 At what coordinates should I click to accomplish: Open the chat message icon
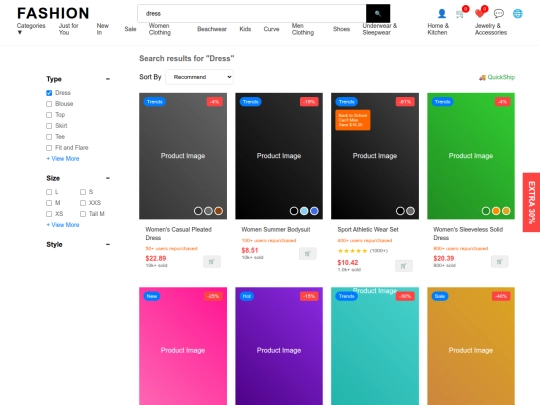click(499, 13)
